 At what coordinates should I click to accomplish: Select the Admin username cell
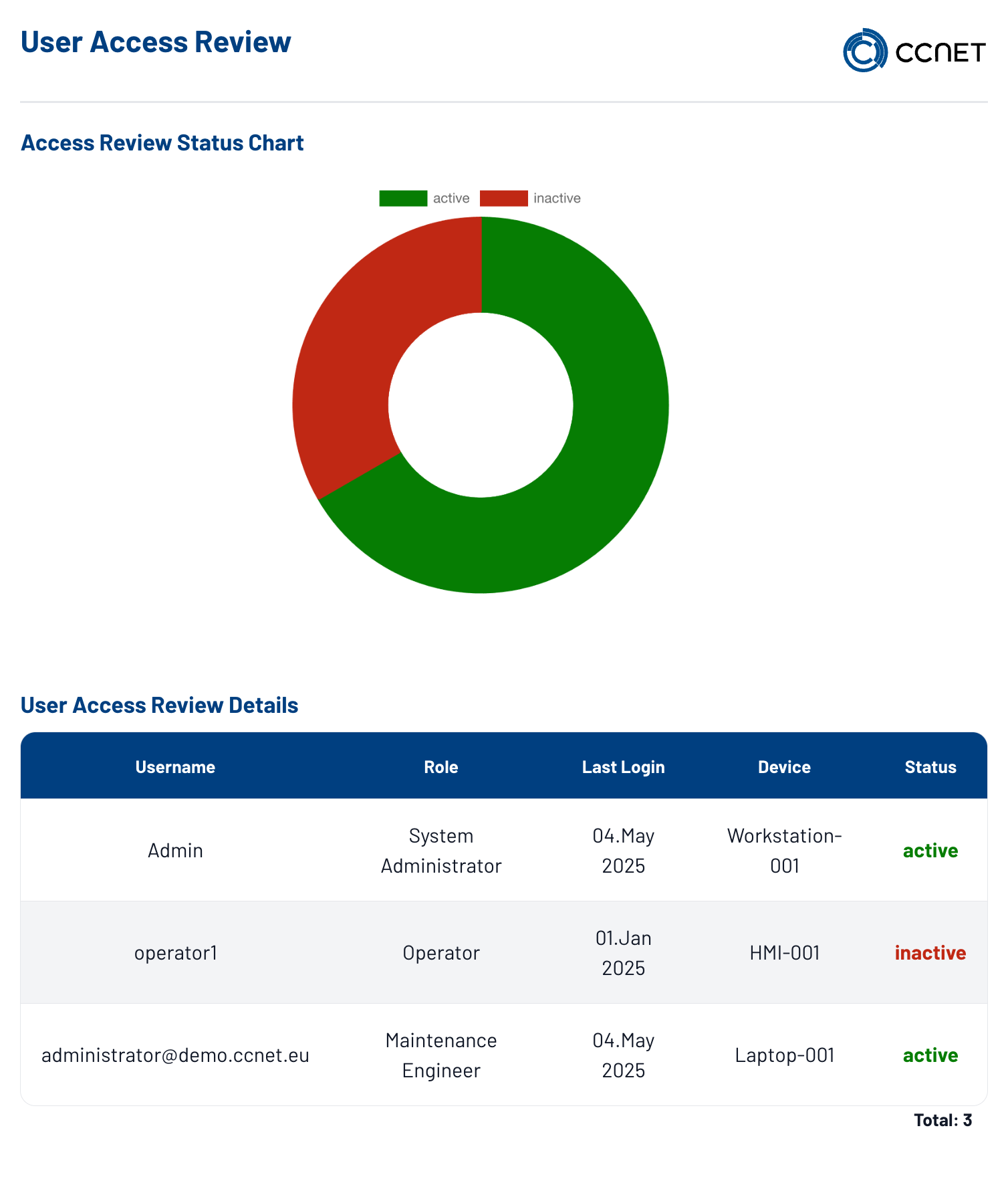coord(175,851)
